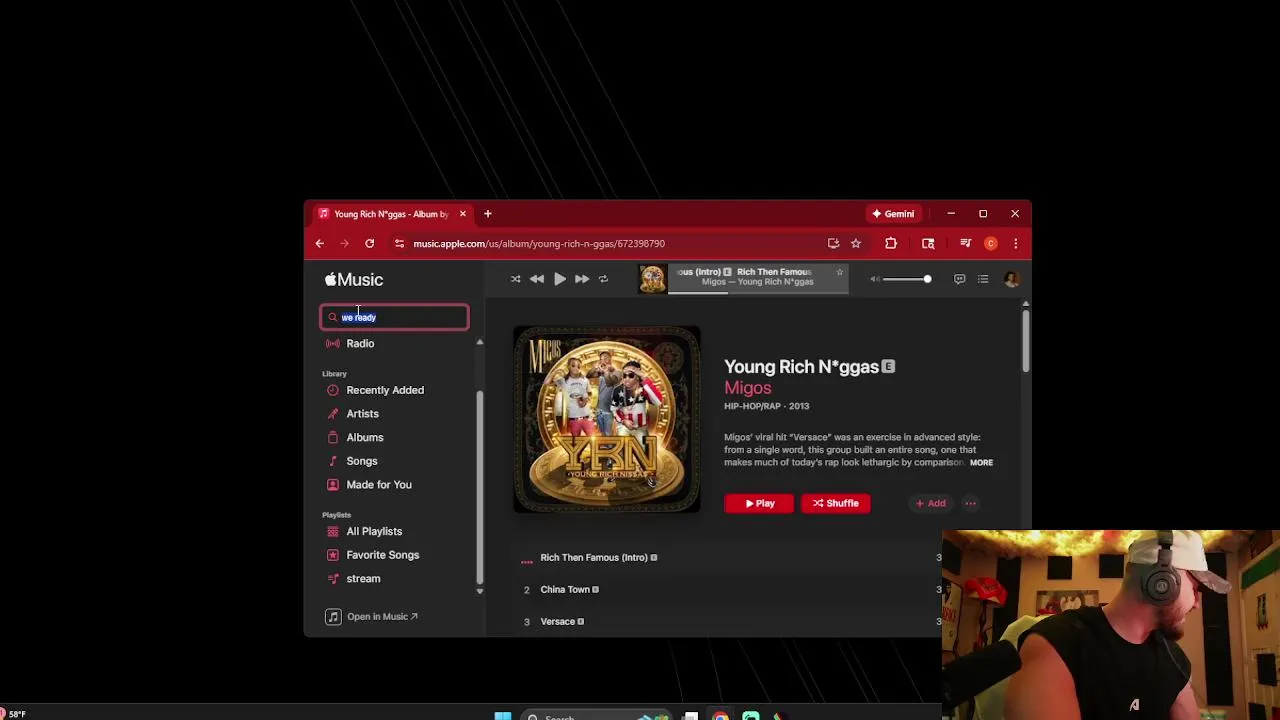Start playback with the top play icon
1280x720 pixels.
click(x=560, y=279)
